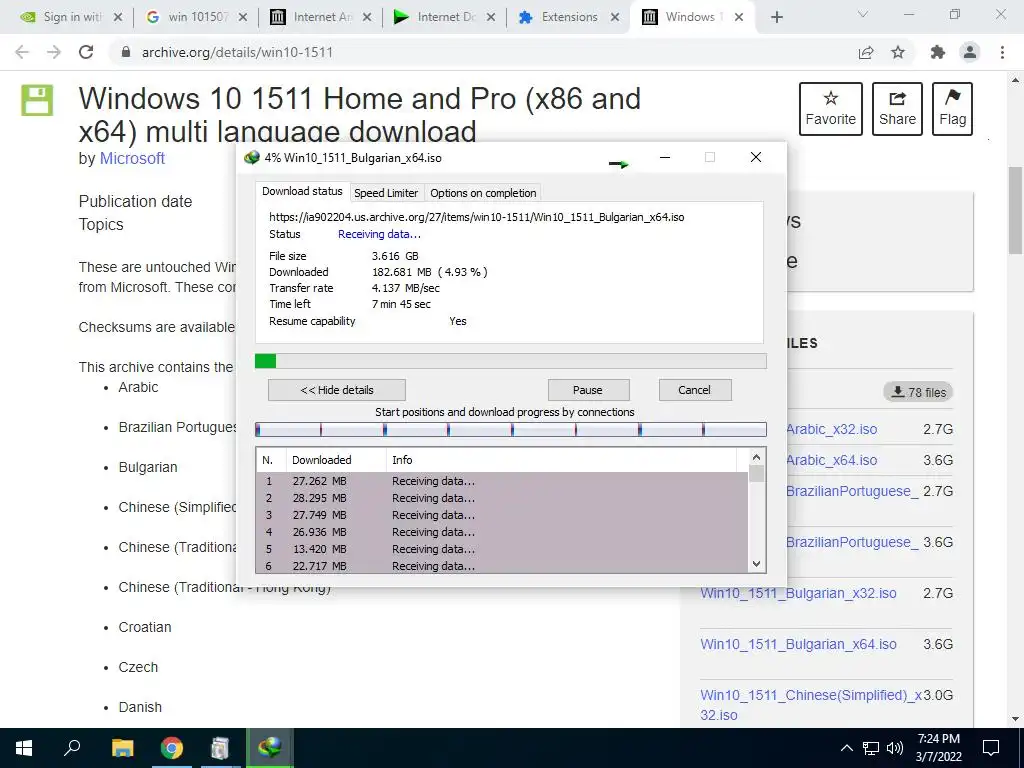Open Win10_1511_Bulgarian_x32.iso link
Viewport: 1024px width, 768px height.
[798, 593]
